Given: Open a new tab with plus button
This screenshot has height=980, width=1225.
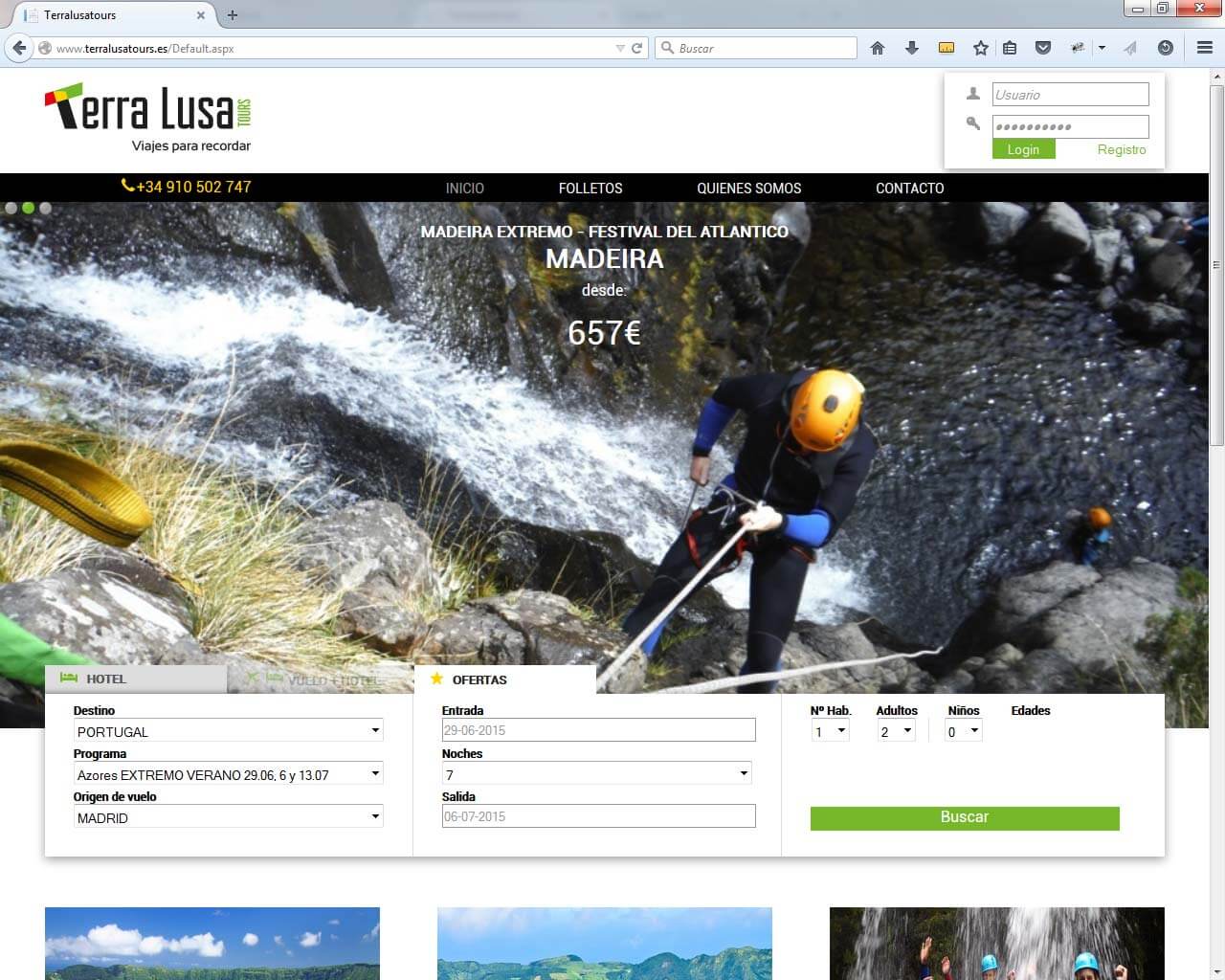Looking at the screenshot, I should tap(233, 15).
